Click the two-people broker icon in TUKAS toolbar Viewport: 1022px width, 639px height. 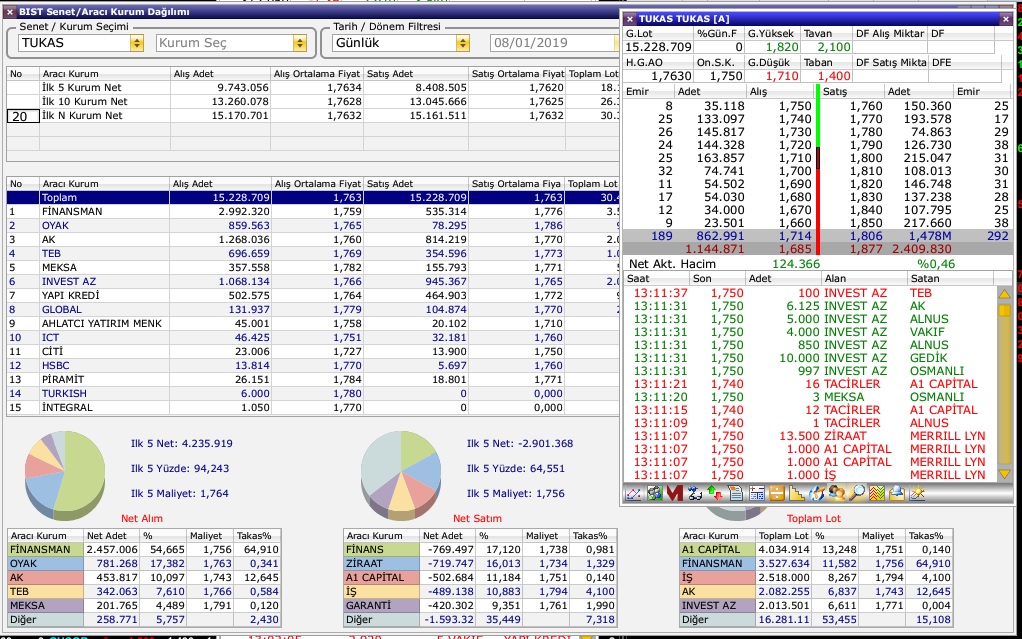(x=837, y=494)
